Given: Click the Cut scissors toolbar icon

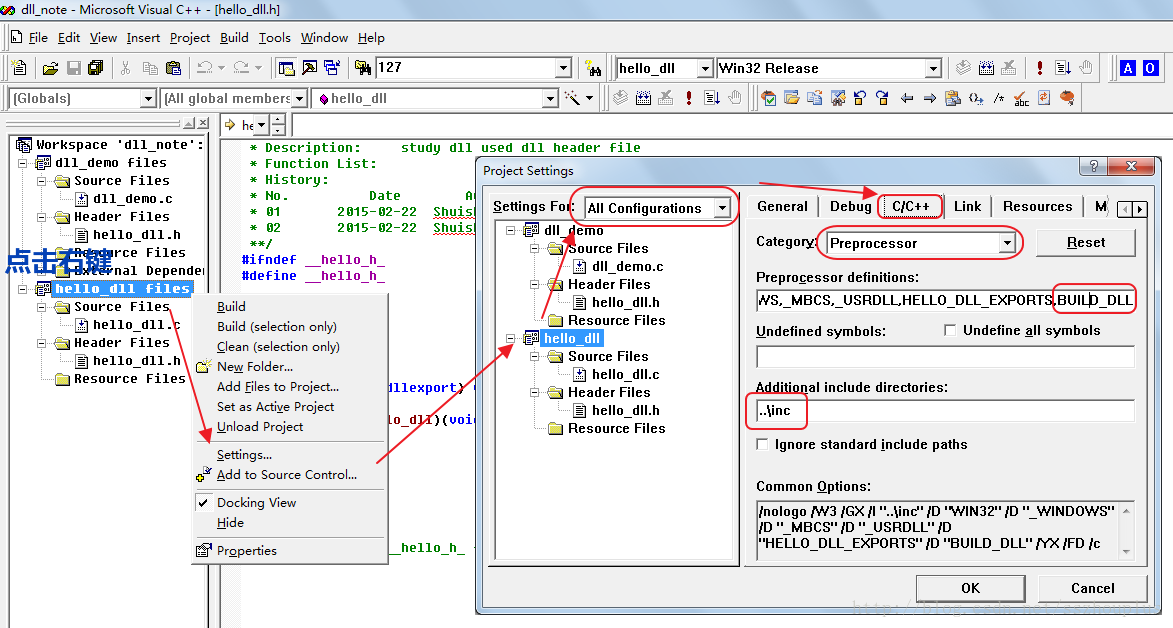Looking at the screenshot, I should coord(126,68).
